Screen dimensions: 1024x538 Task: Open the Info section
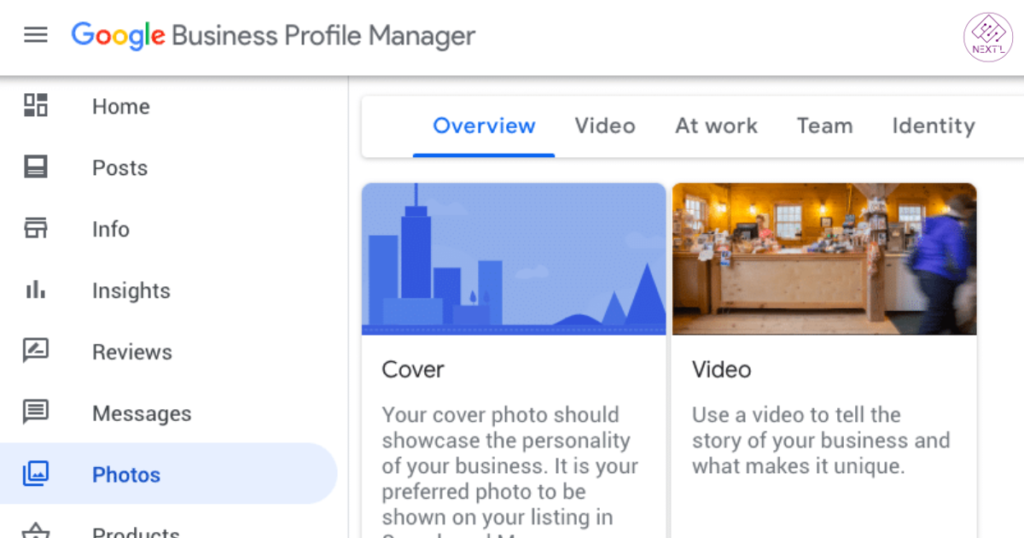[x=110, y=229]
